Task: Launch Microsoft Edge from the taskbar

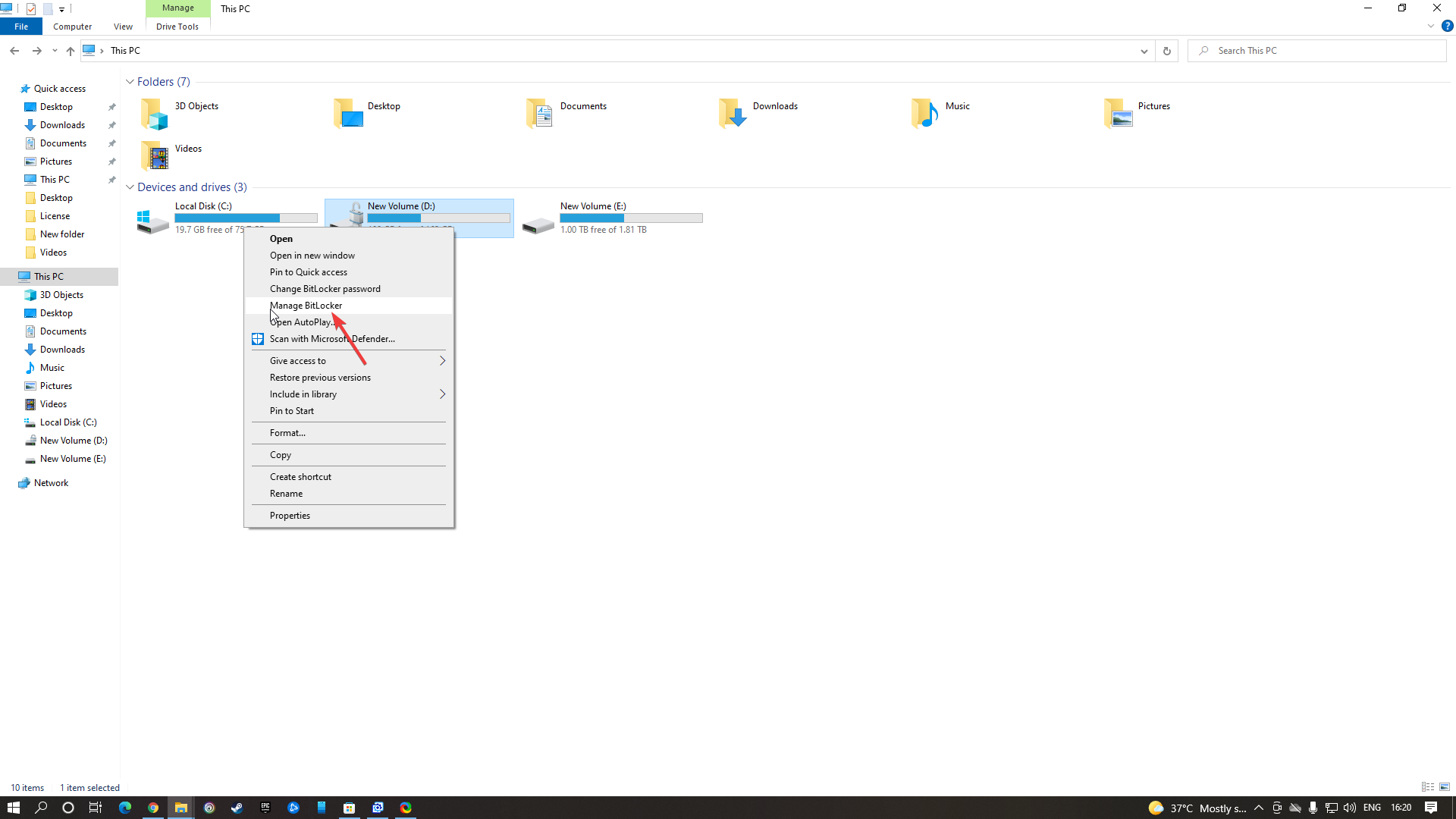Action: 124,808
